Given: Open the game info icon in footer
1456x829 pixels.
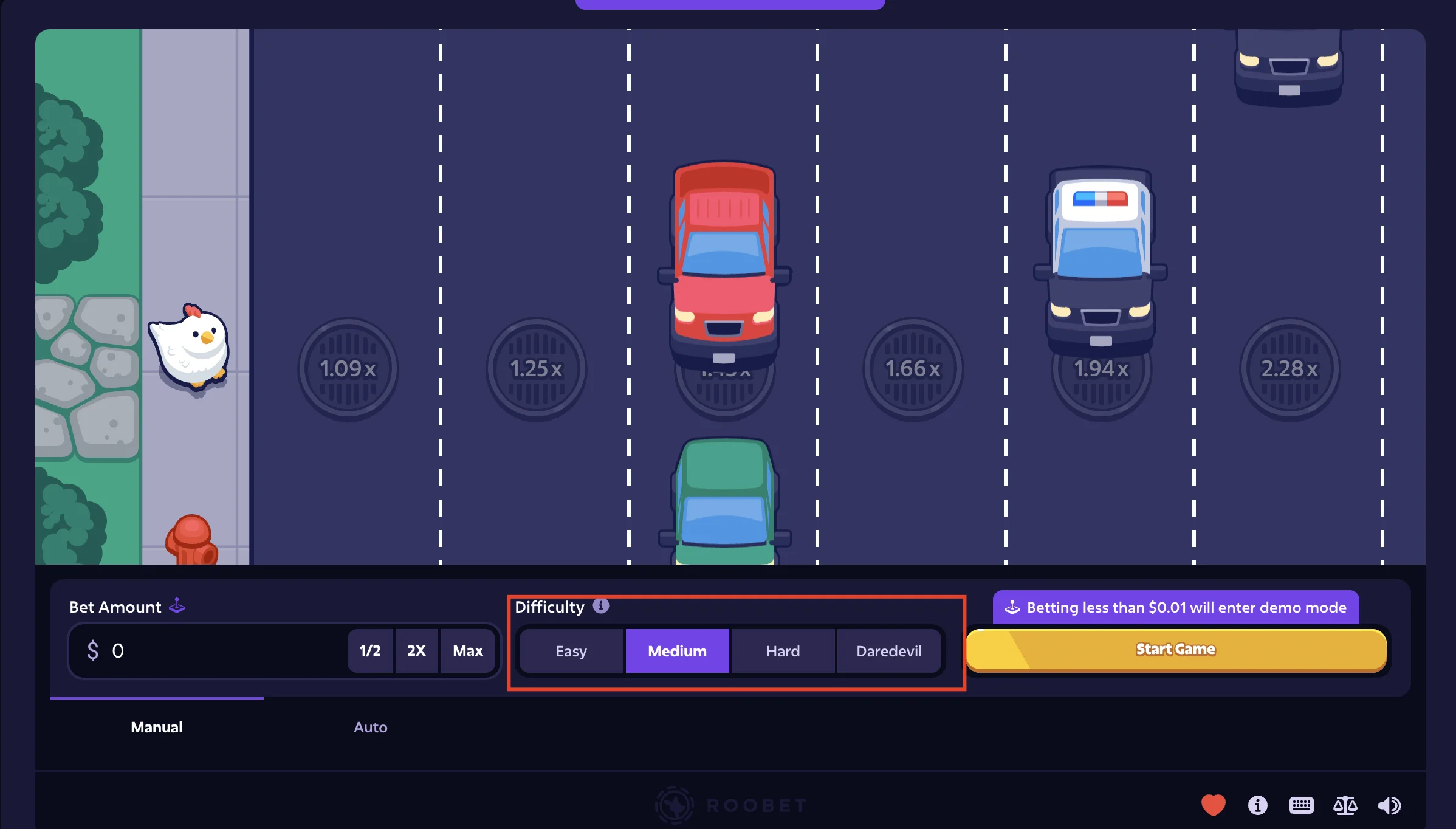Looking at the screenshot, I should [x=1257, y=805].
